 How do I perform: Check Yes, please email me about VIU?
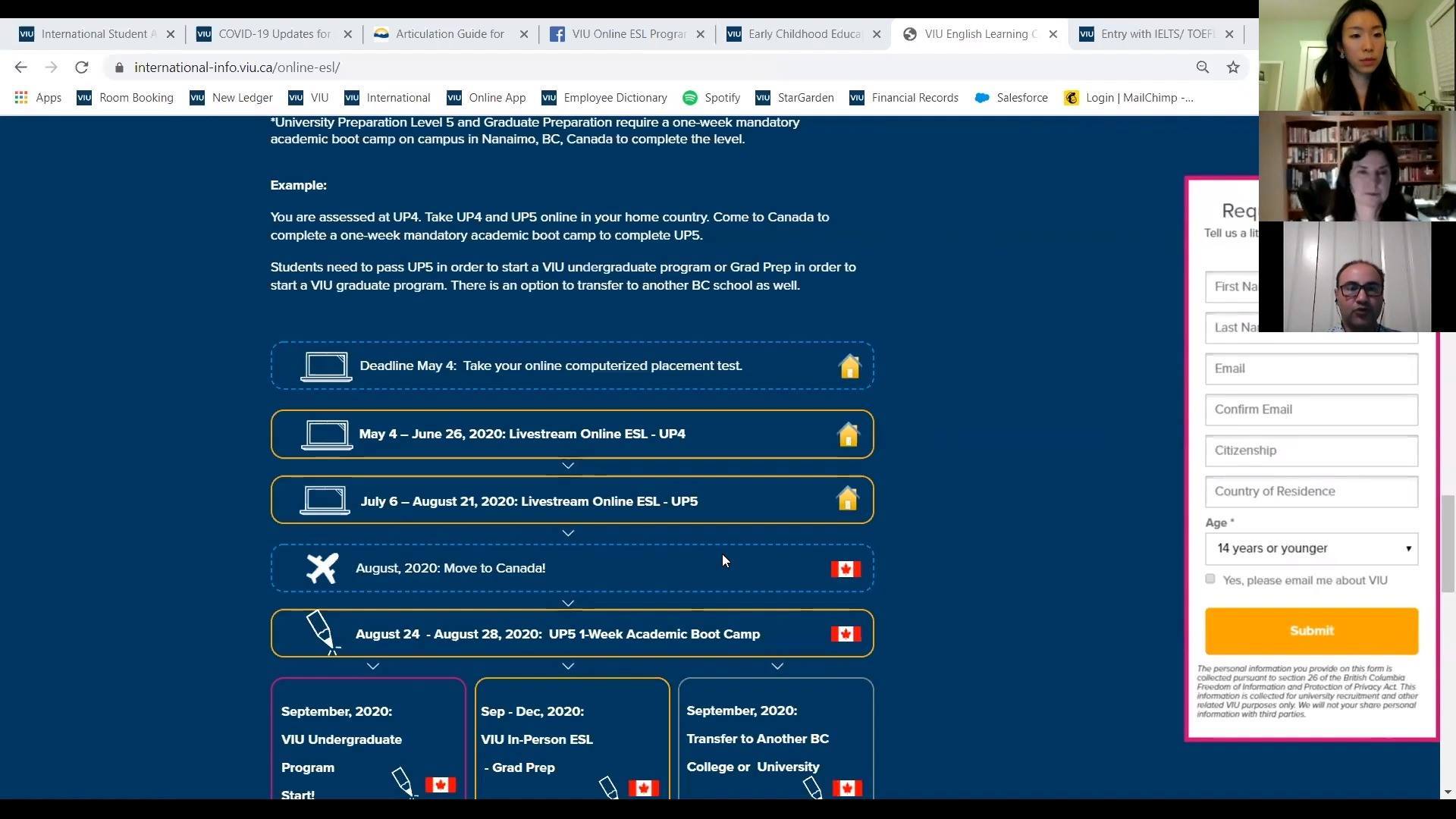pos(1210,579)
